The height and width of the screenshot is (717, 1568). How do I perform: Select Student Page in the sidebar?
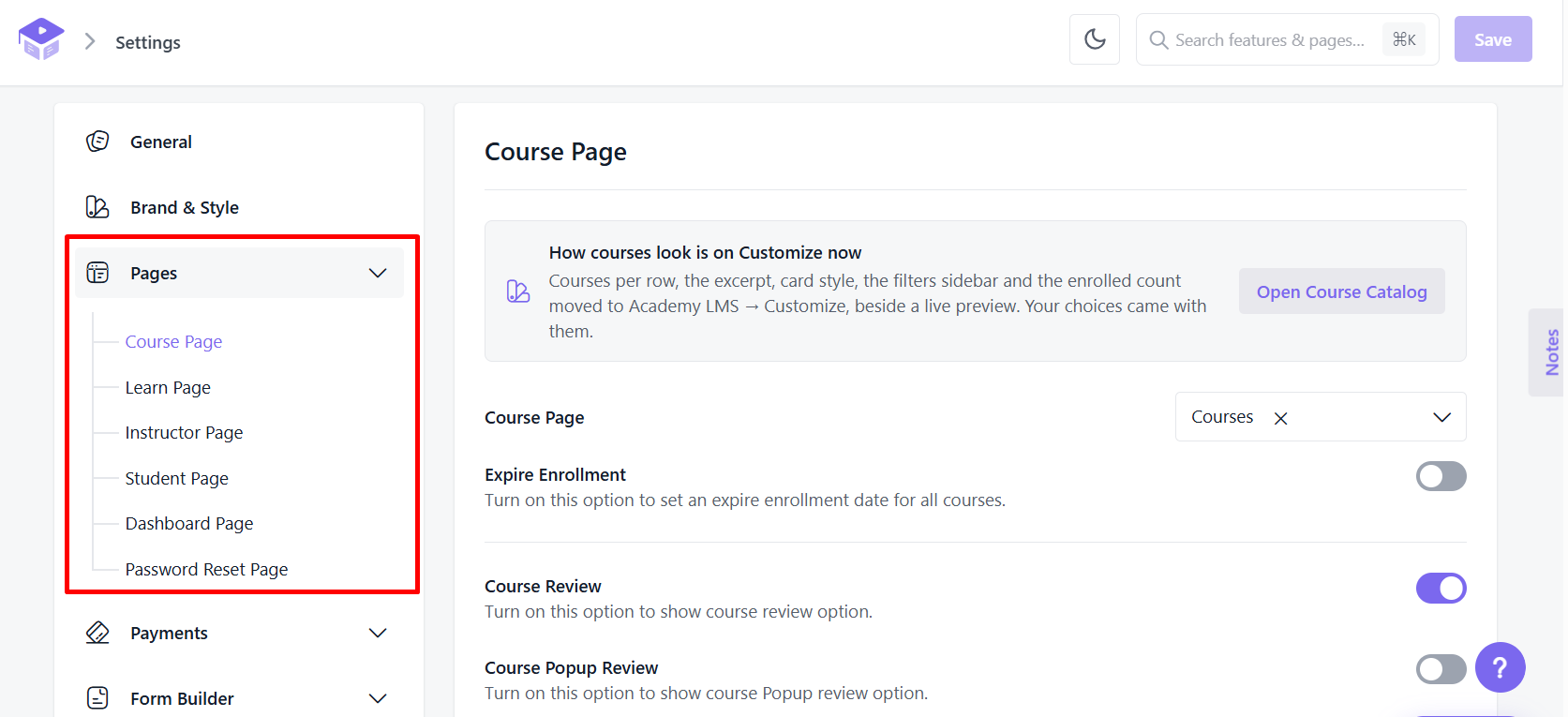coord(176,478)
